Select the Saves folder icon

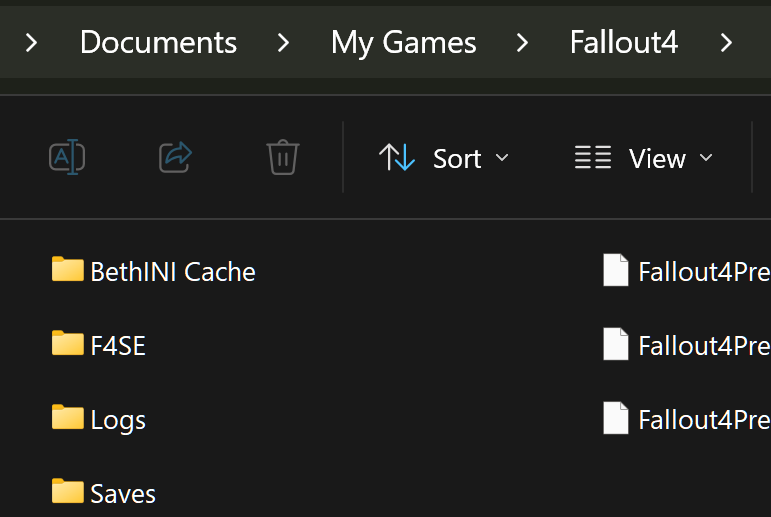click(68, 490)
